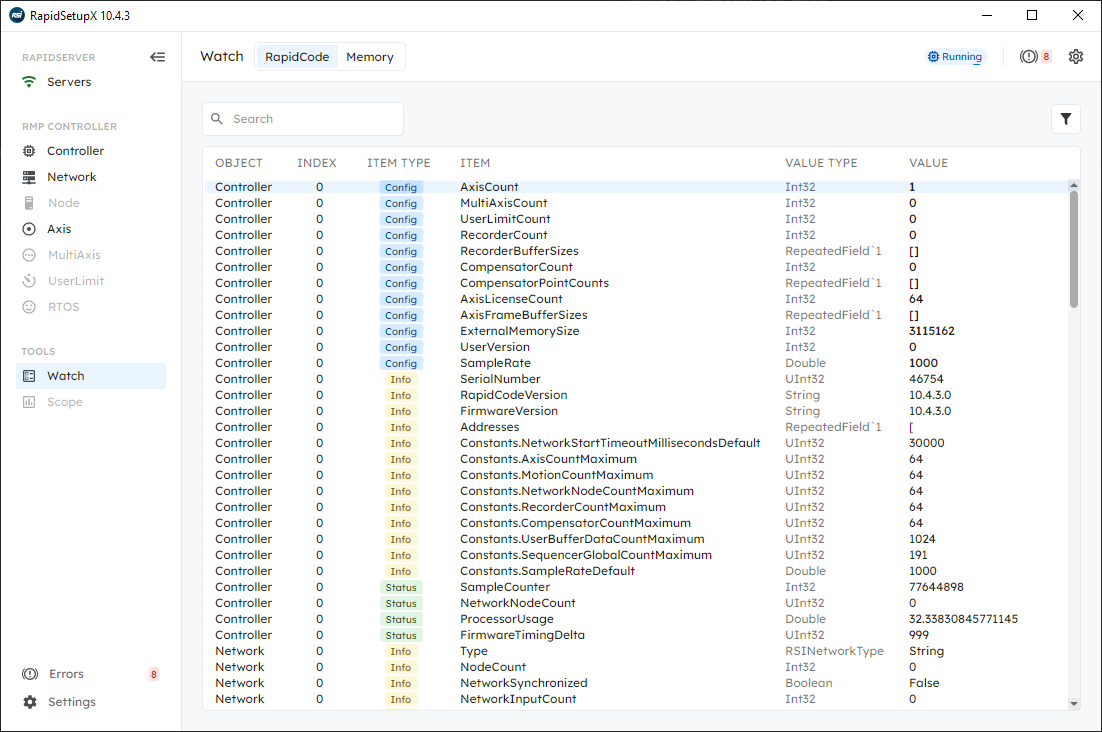Select the RecorderBufferSizes item

(x=519, y=251)
